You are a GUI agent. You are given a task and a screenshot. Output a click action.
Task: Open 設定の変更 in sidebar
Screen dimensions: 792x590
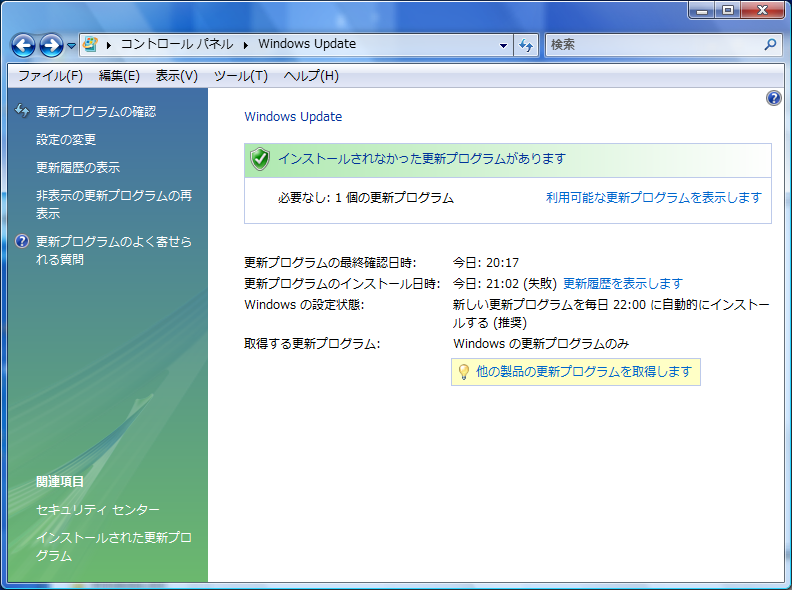tap(66, 139)
